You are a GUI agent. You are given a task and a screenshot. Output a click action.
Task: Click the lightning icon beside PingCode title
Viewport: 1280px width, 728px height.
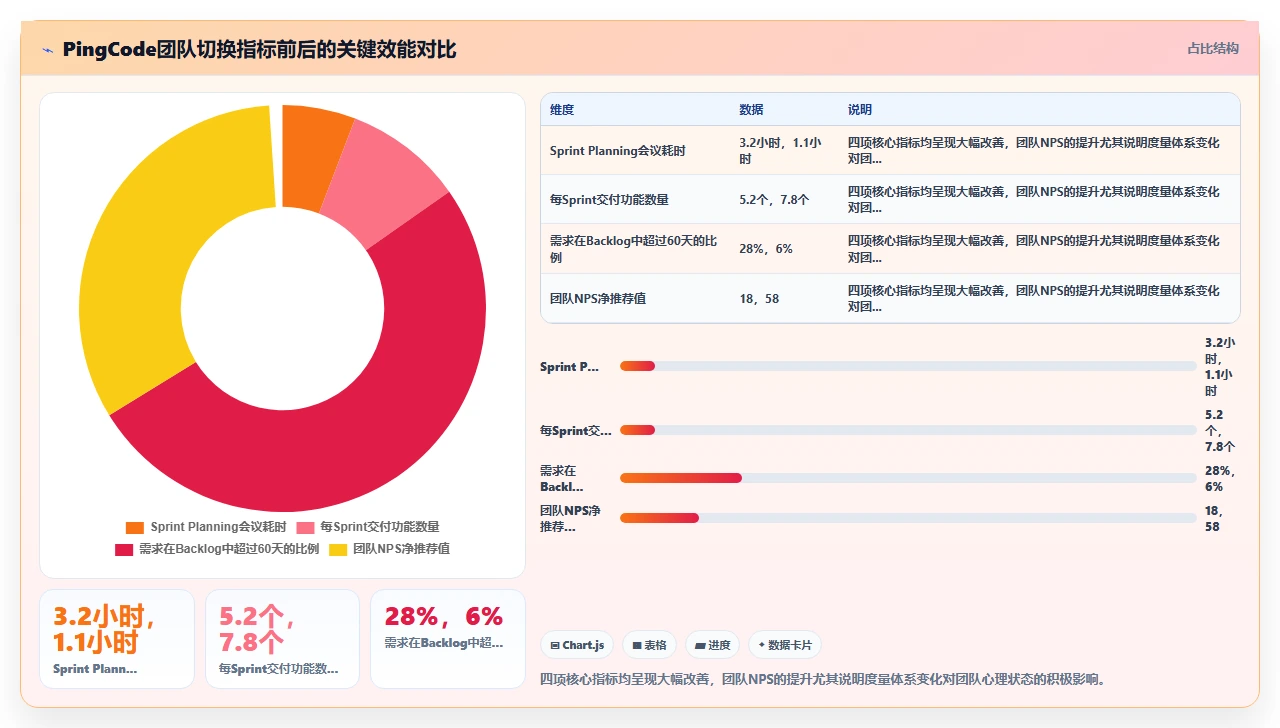tap(48, 50)
